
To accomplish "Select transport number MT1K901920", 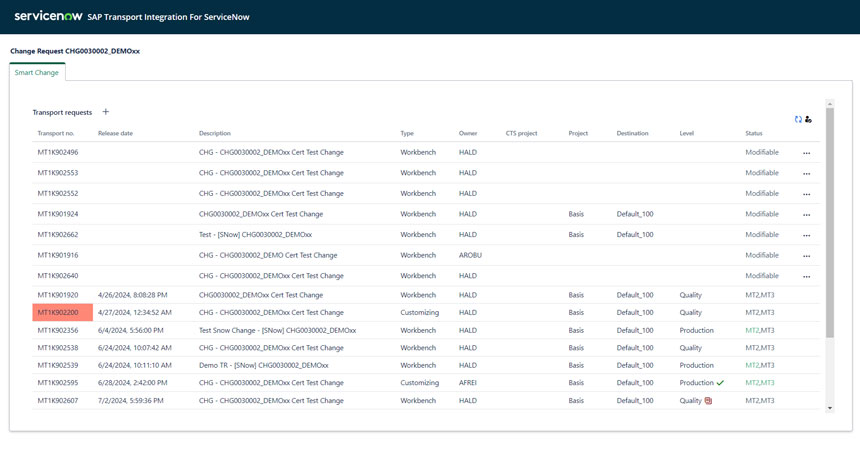I will pyautogui.click(x=58, y=295).
